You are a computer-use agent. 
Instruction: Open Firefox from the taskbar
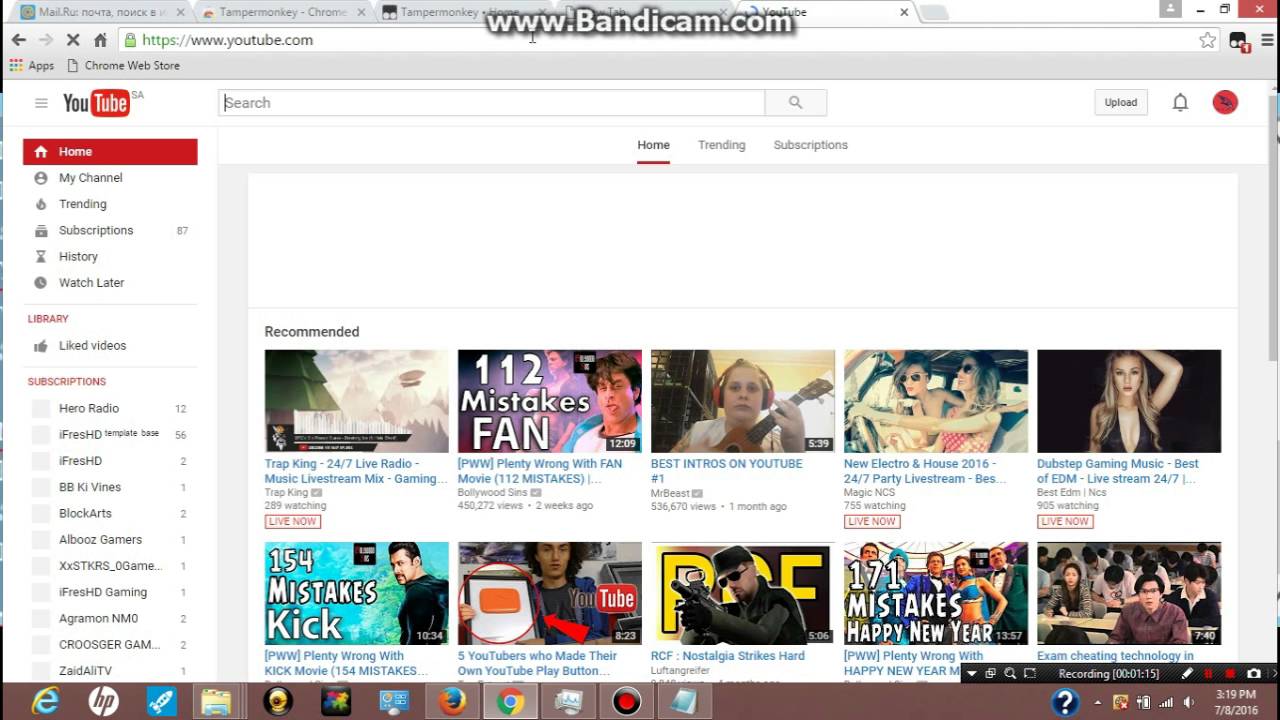tap(452, 702)
